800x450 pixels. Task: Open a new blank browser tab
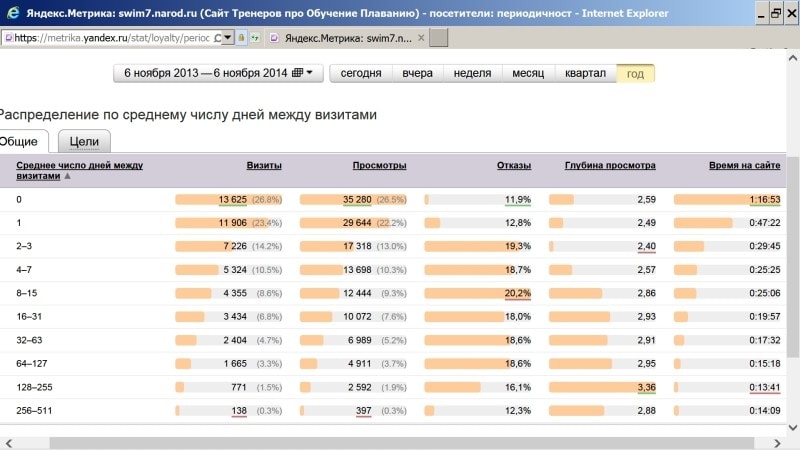point(438,38)
